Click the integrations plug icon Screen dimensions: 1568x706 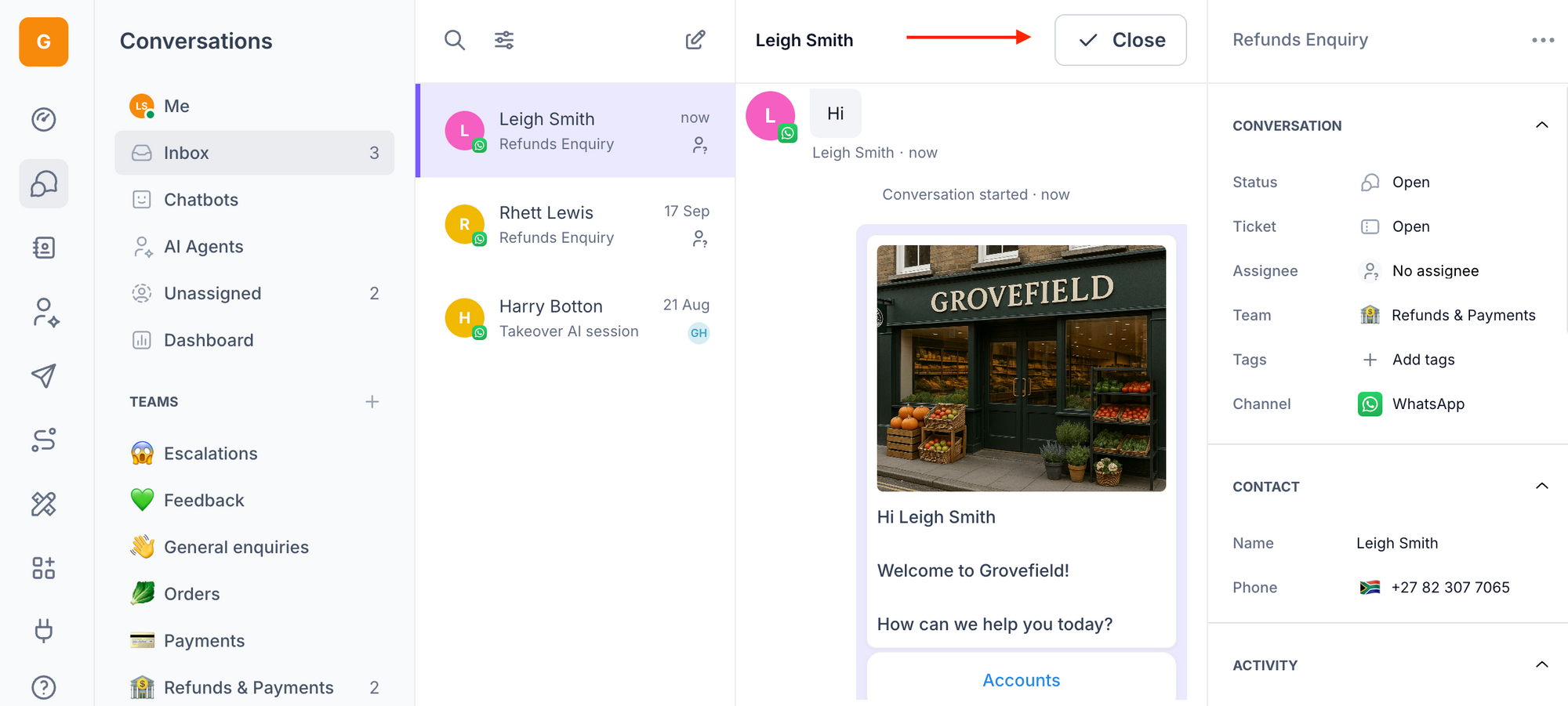(44, 631)
